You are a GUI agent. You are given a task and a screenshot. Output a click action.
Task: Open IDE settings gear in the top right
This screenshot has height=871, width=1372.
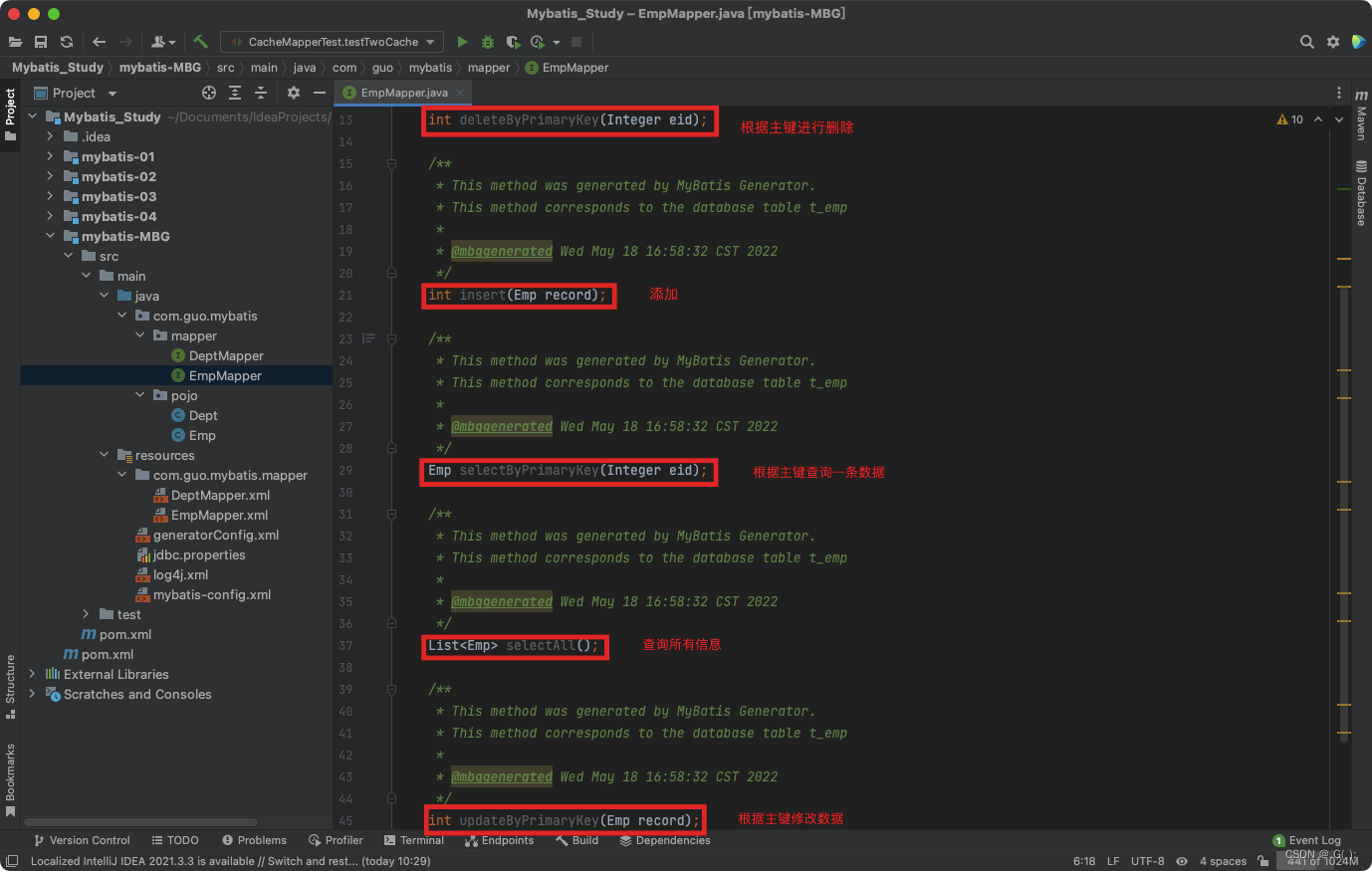[x=1333, y=42]
